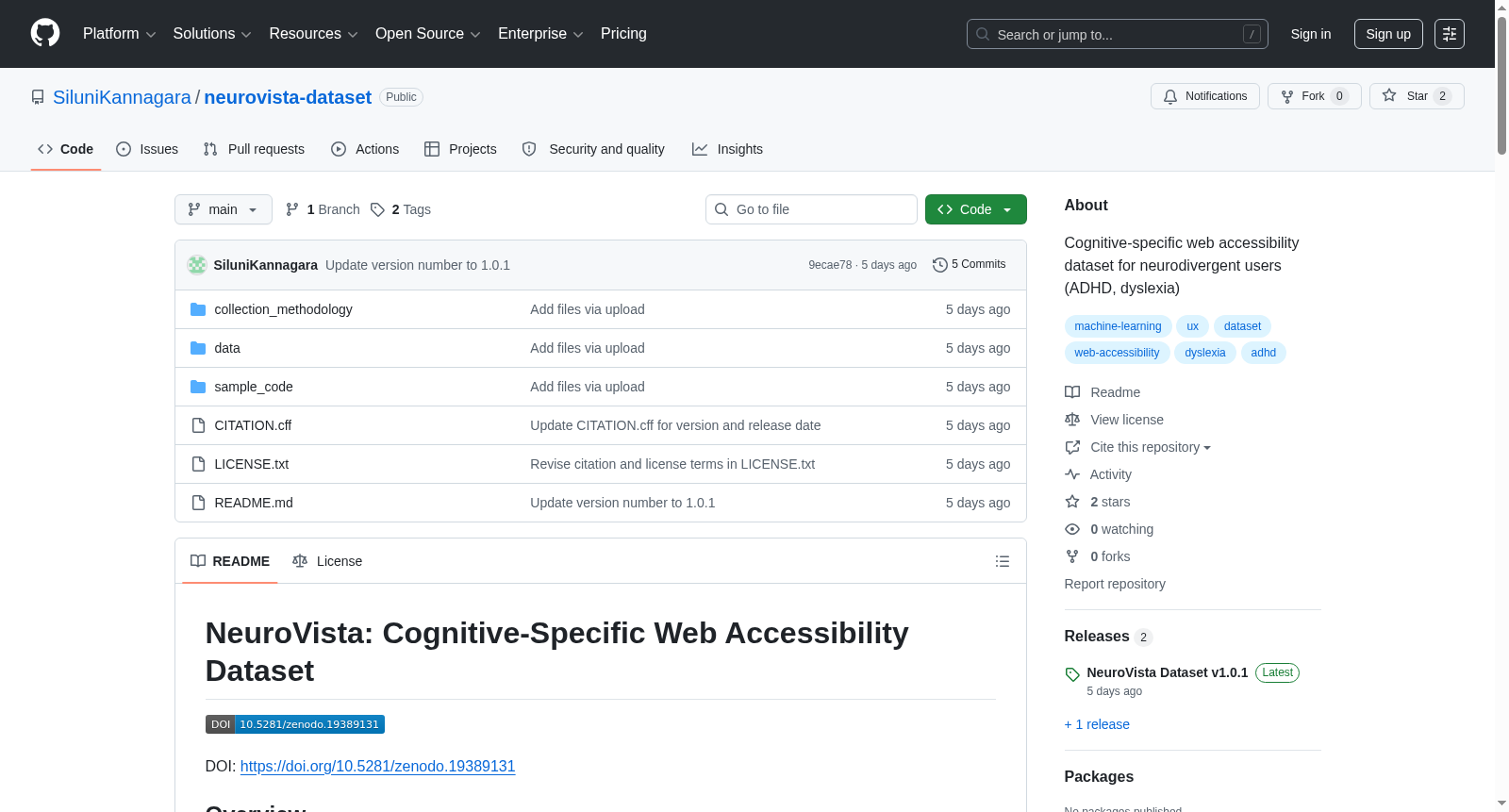Open the neurovista-dataset repository name link
1509x812 pixels.
tap(288, 97)
